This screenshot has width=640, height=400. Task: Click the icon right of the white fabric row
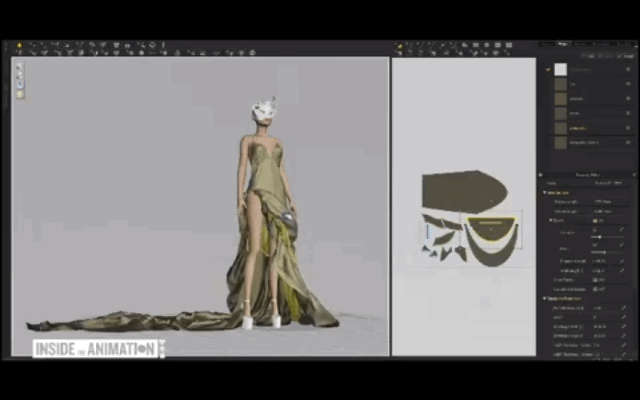point(627,70)
